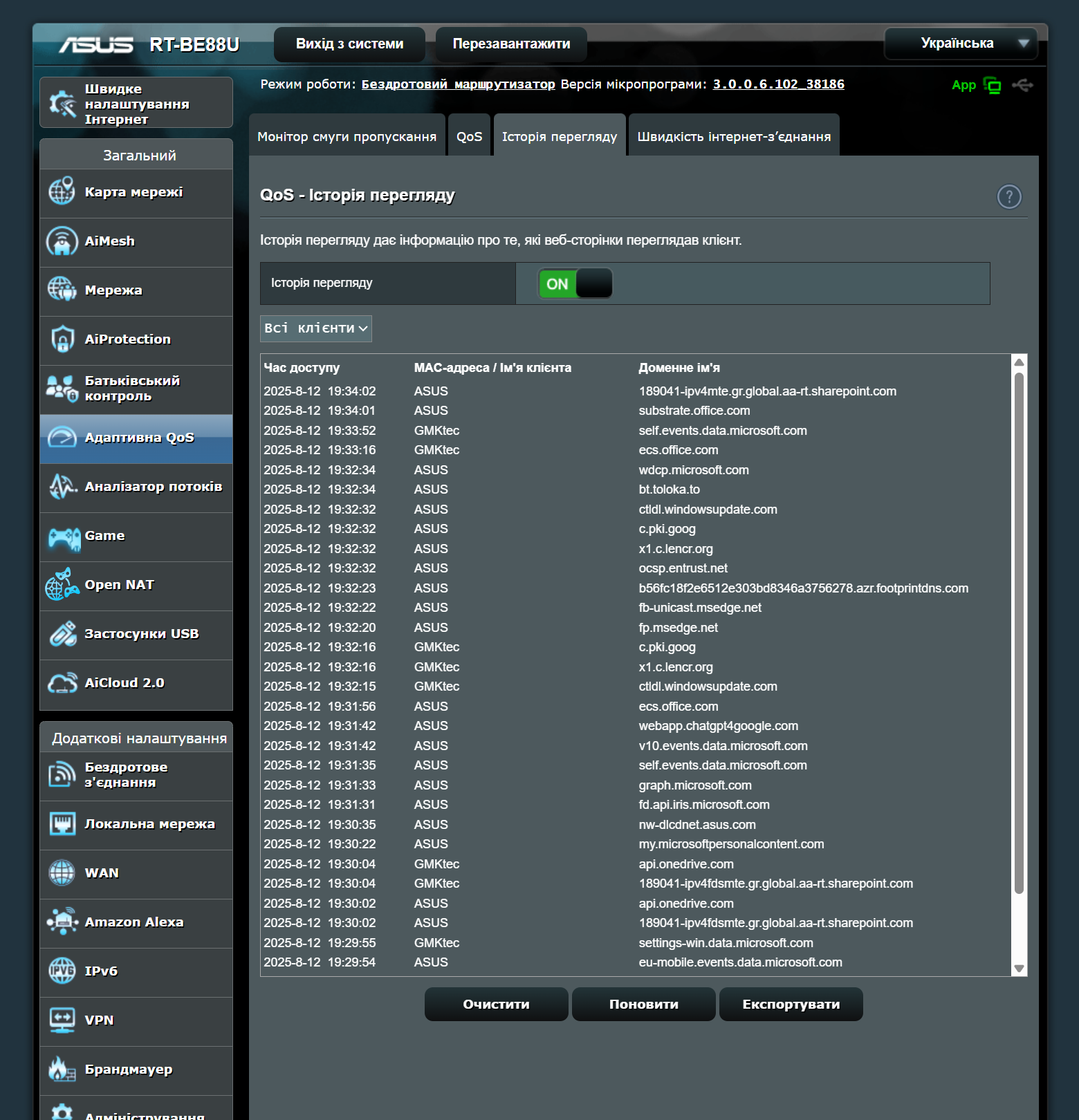The height and width of the screenshot is (1120, 1079).
Task: Open the Amazon Alexa icon
Action: coord(62,922)
